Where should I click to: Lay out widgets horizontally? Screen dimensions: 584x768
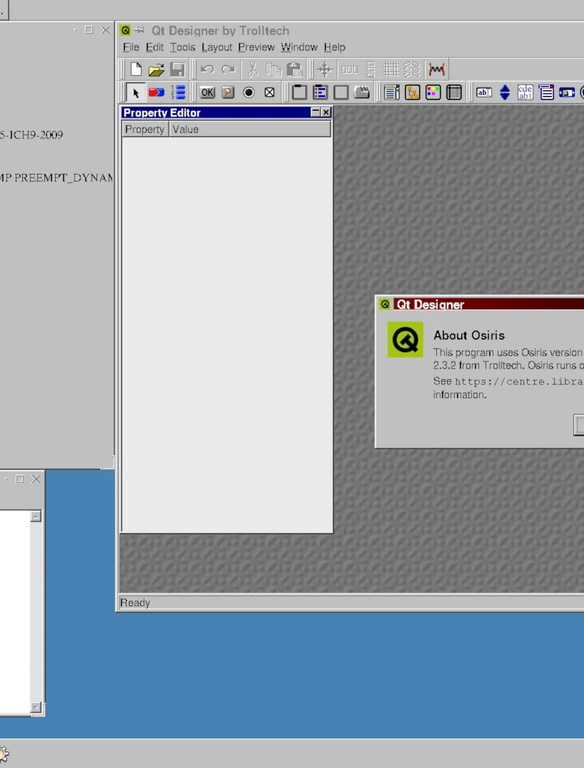(349, 70)
